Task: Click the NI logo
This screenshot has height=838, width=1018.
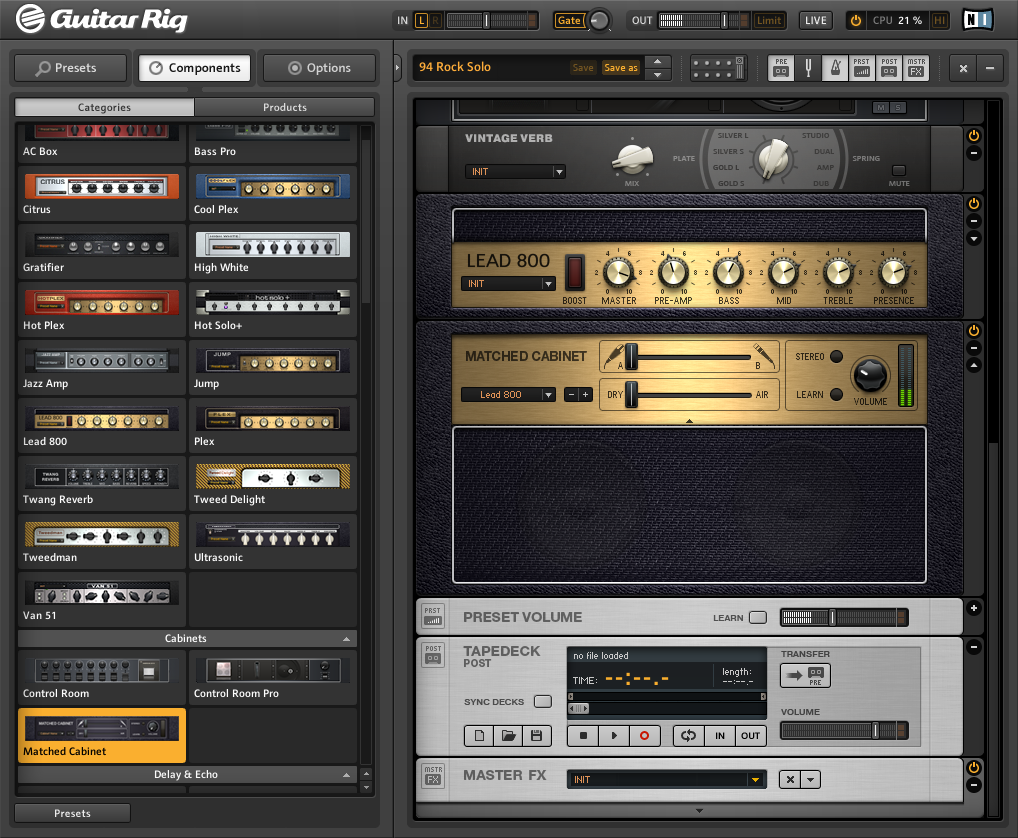Action: (x=978, y=19)
